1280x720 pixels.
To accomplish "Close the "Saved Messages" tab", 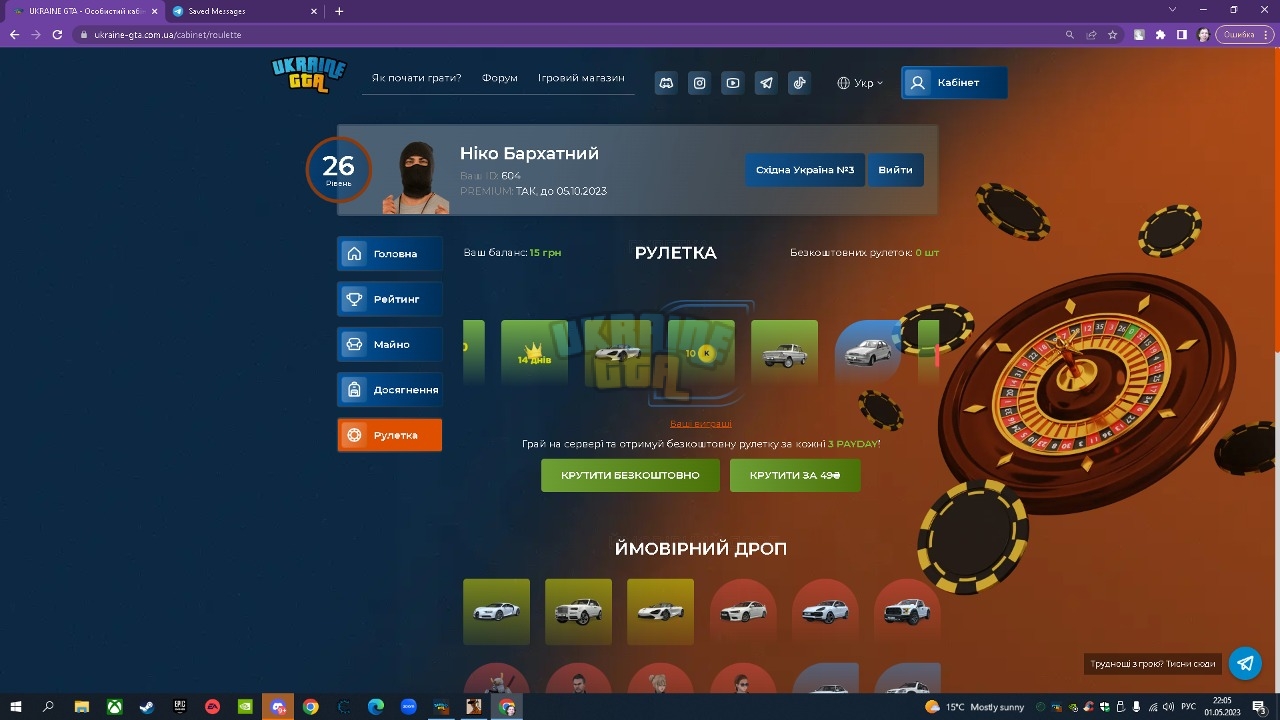I will pyautogui.click(x=314, y=11).
